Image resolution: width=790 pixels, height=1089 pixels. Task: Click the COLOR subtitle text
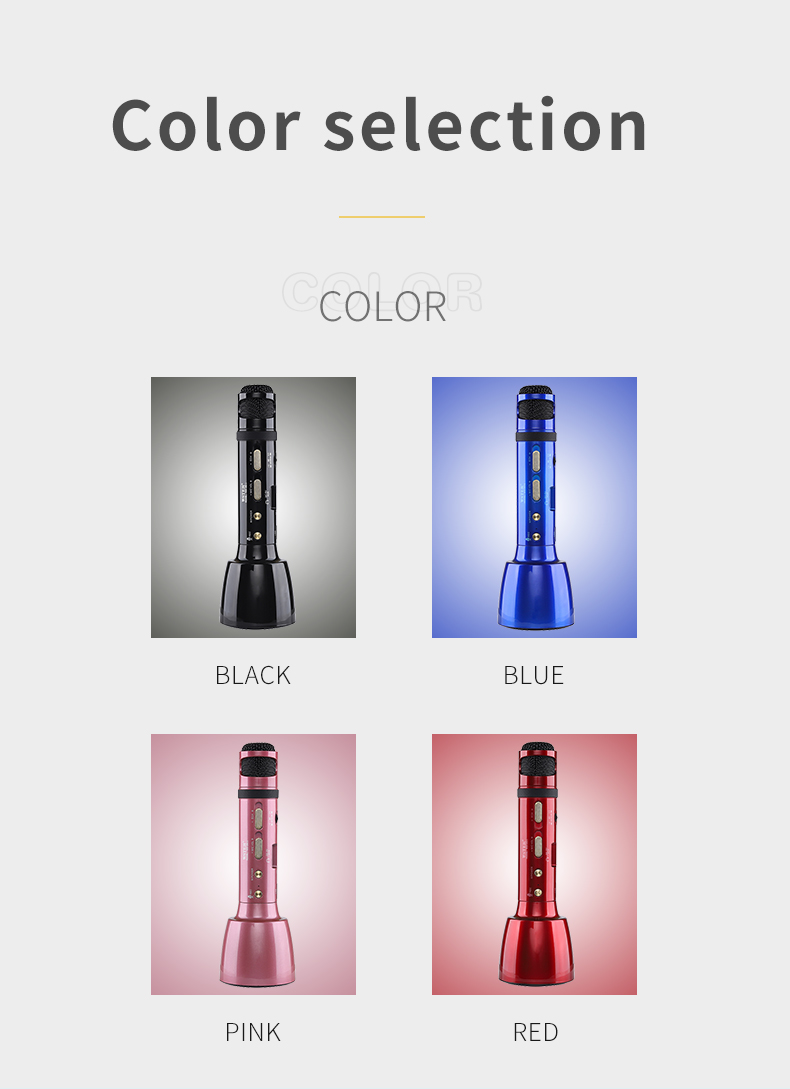click(x=383, y=306)
